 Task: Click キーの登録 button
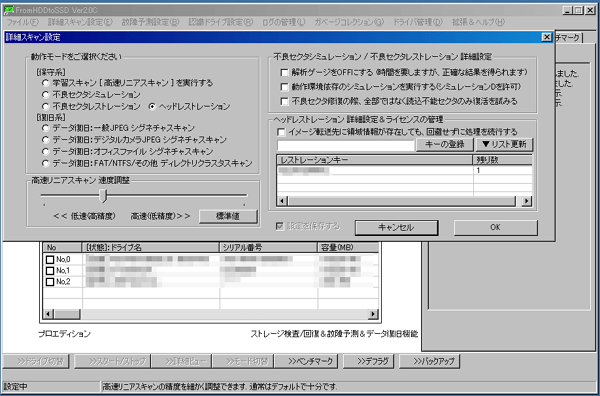445,145
